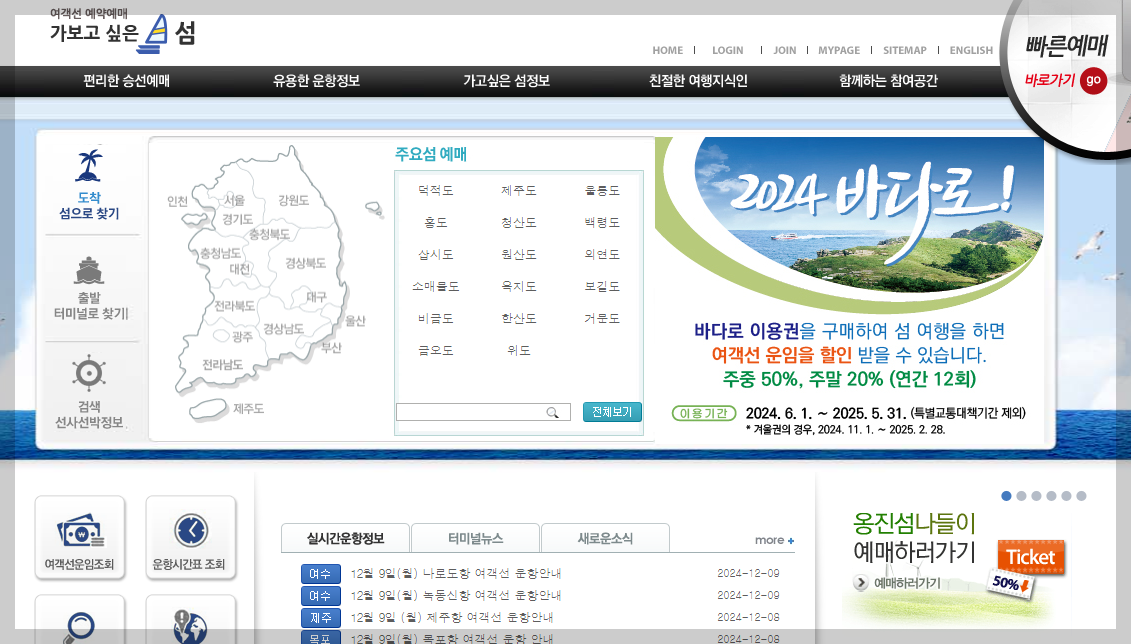The width and height of the screenshot is (1131, 644).
Task: Open the JOIN link
Action: tap(785, 50)
